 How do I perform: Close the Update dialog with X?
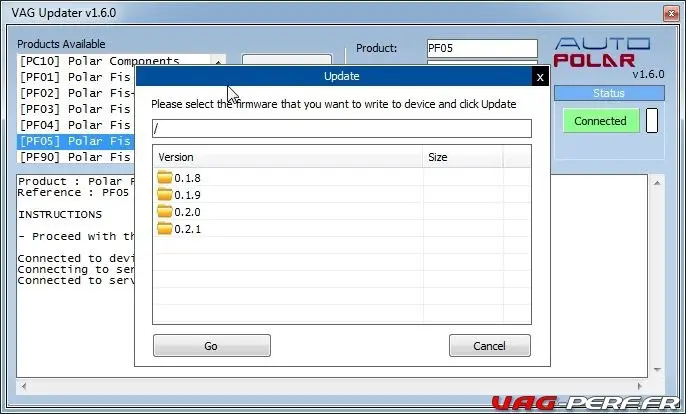pos(540,77)
